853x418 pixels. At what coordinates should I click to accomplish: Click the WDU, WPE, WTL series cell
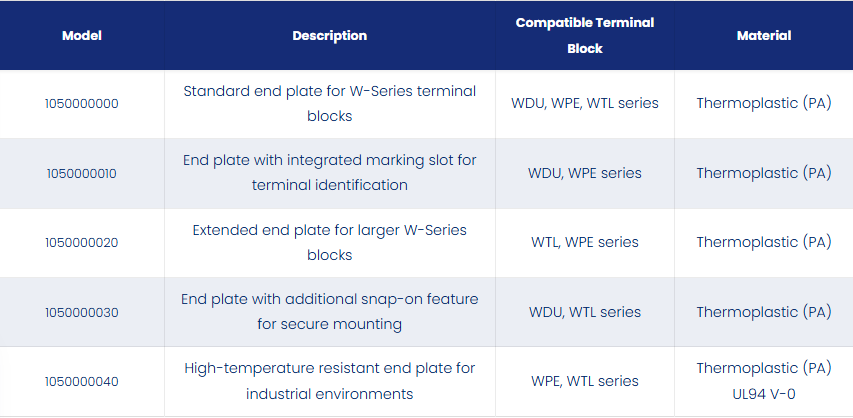[x=585, y=103]
